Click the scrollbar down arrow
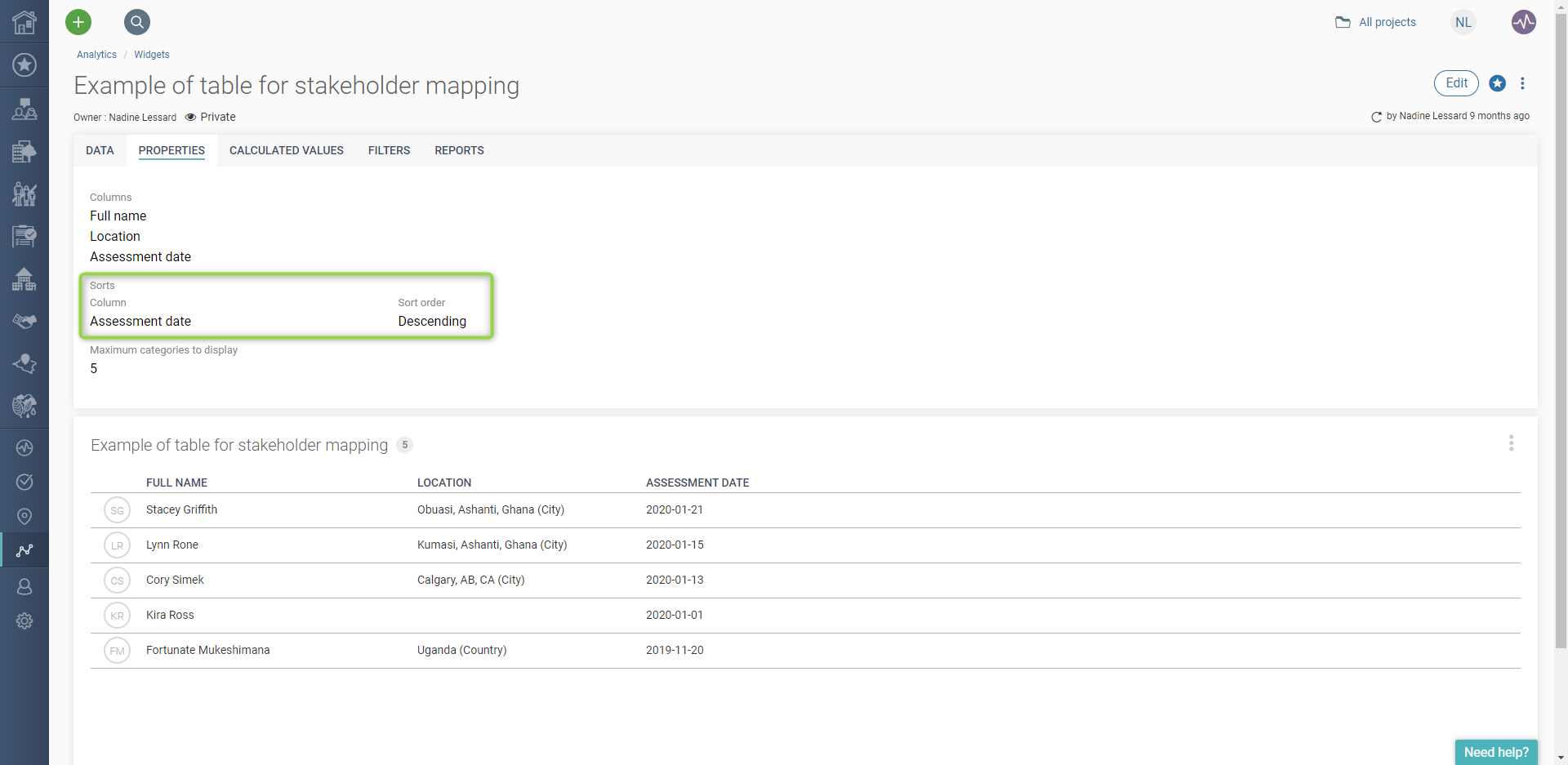Viewport: 1568px width, 765px height. point(1561,758)
